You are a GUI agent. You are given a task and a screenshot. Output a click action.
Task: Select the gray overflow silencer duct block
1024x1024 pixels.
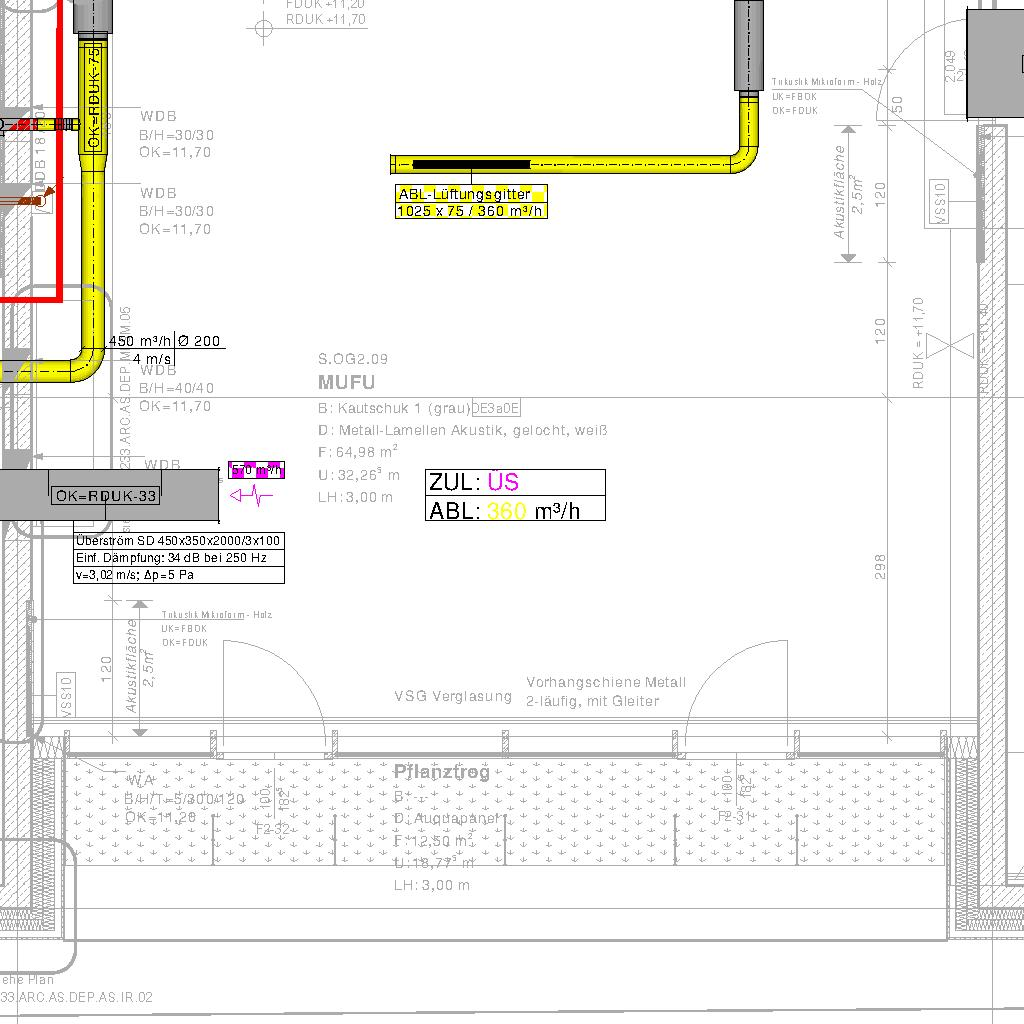click(x=110, y=496)
